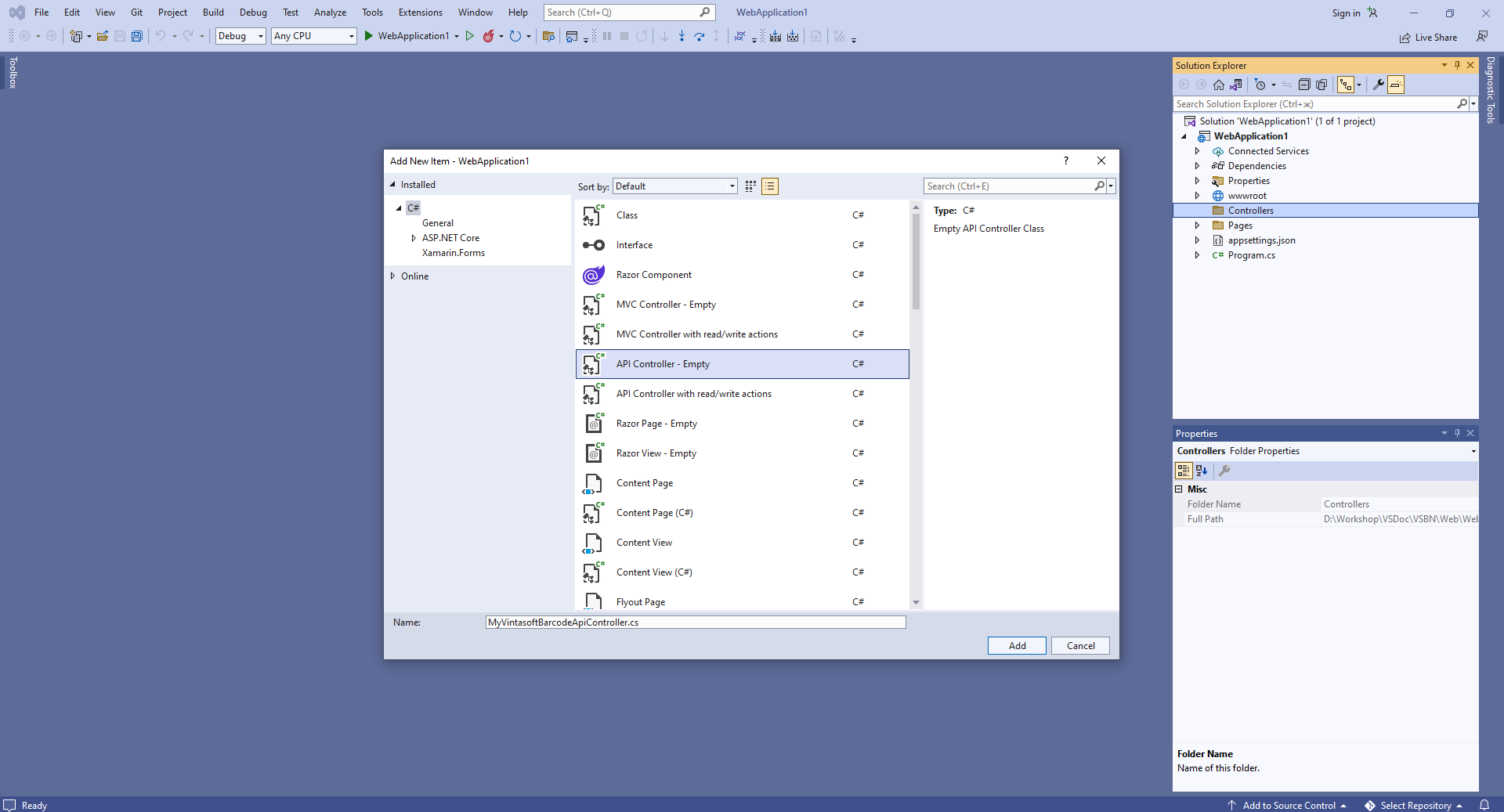Open the File menu
The image size is (1504, 812).
pos(42,13)
